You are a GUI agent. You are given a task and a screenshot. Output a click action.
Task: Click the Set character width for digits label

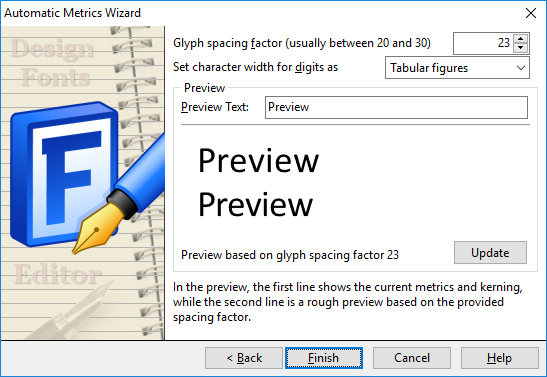(255, 67)
